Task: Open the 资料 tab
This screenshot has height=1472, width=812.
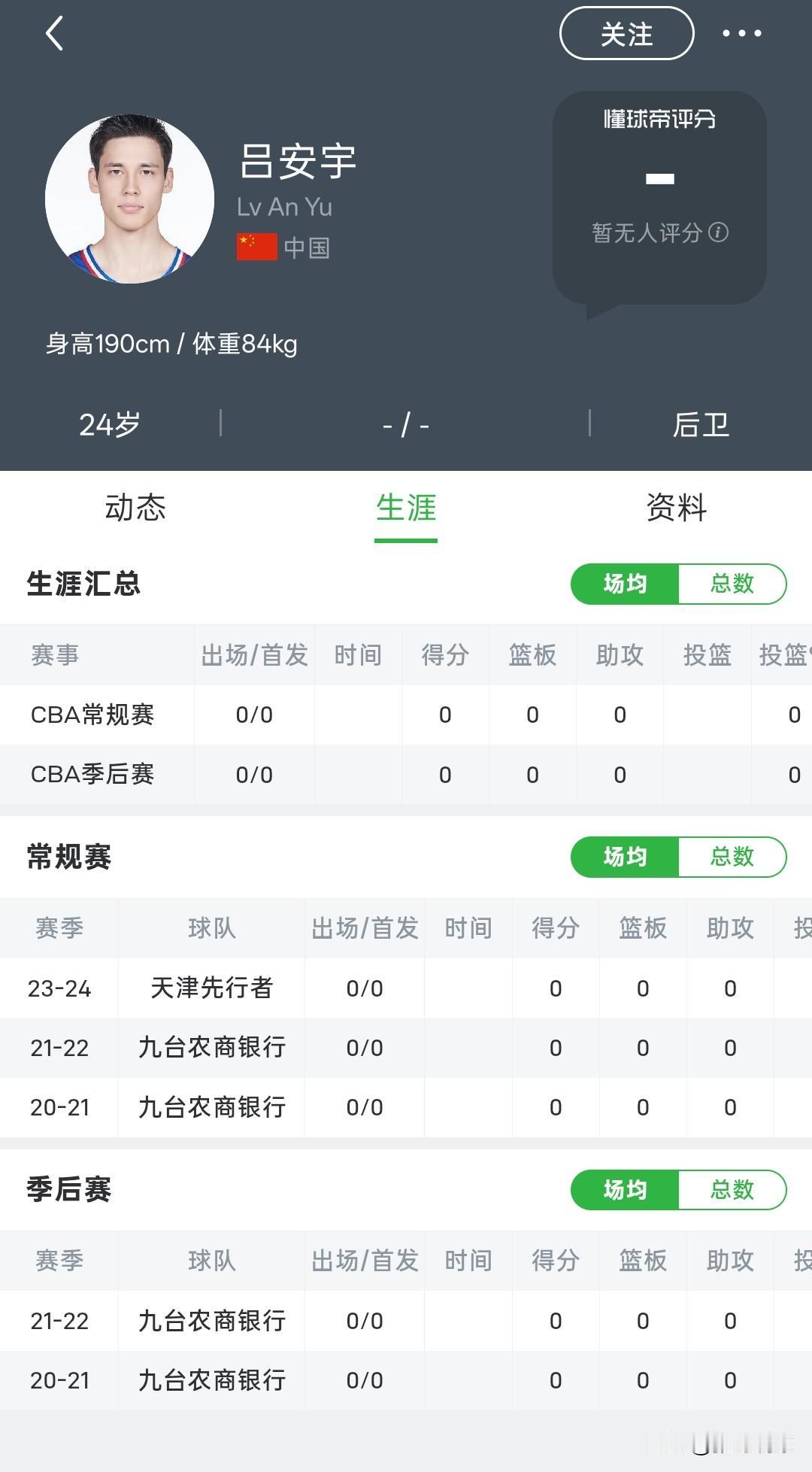Action: point(677,508)
